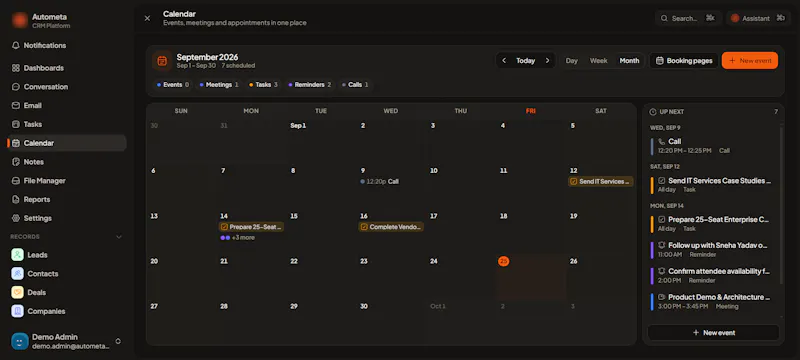Click the Autometa logo icon

click(x=20, y=20)
